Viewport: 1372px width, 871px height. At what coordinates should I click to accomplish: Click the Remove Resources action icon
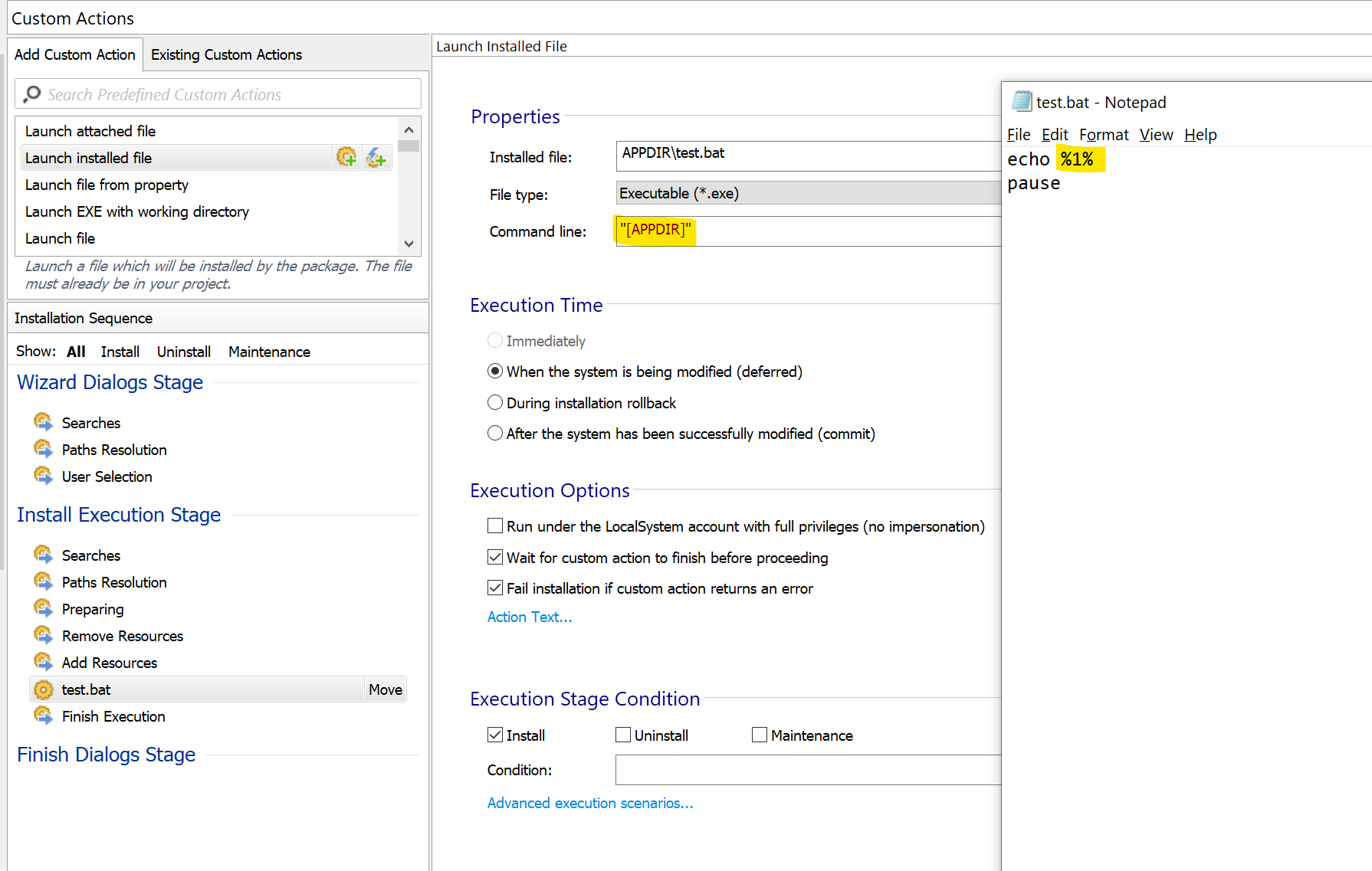point(43,635)
